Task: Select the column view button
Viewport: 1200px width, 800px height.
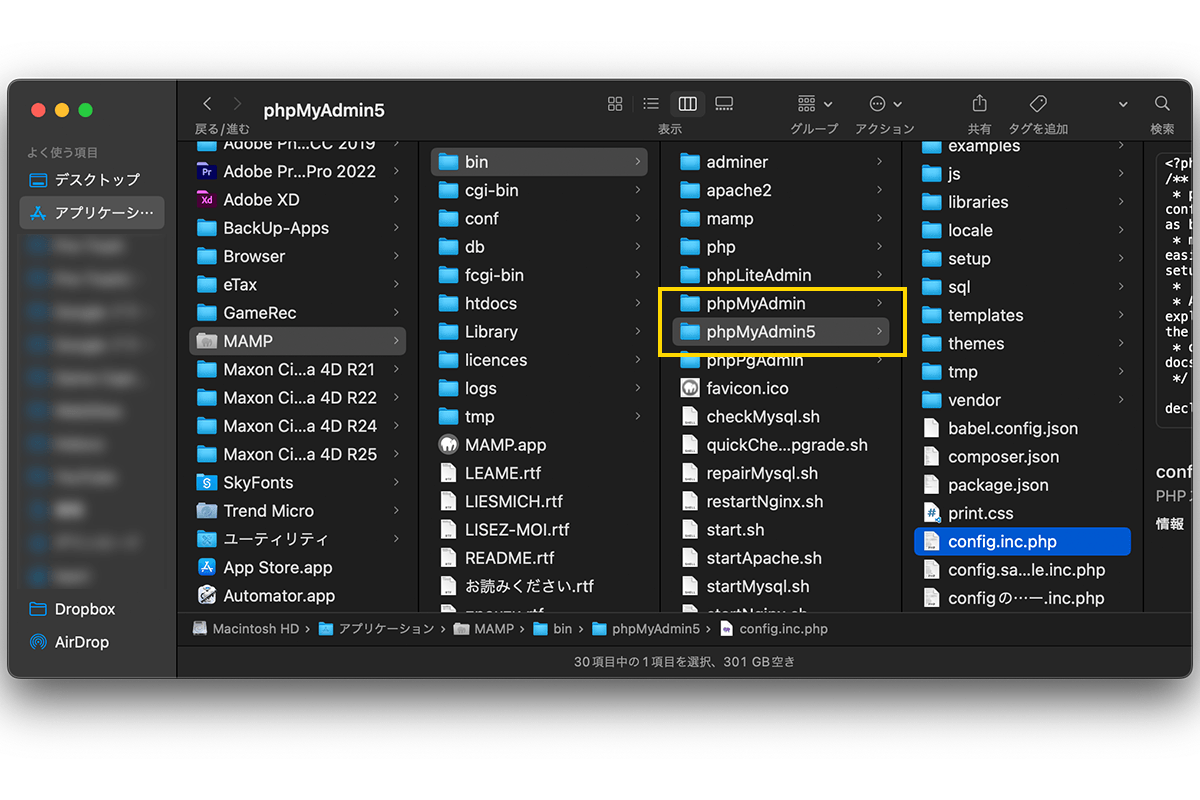Action: click(687, 104)
